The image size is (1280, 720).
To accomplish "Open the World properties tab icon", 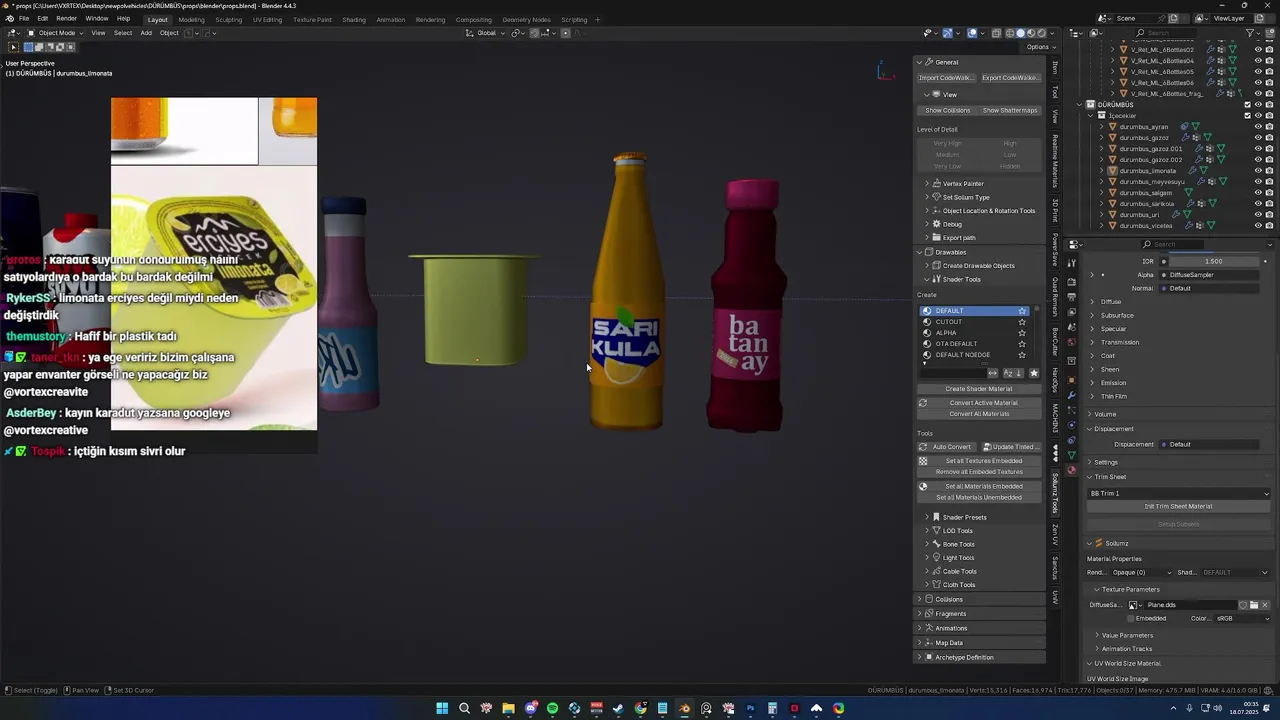I will pyautogui.click(x=1071, y=342).
